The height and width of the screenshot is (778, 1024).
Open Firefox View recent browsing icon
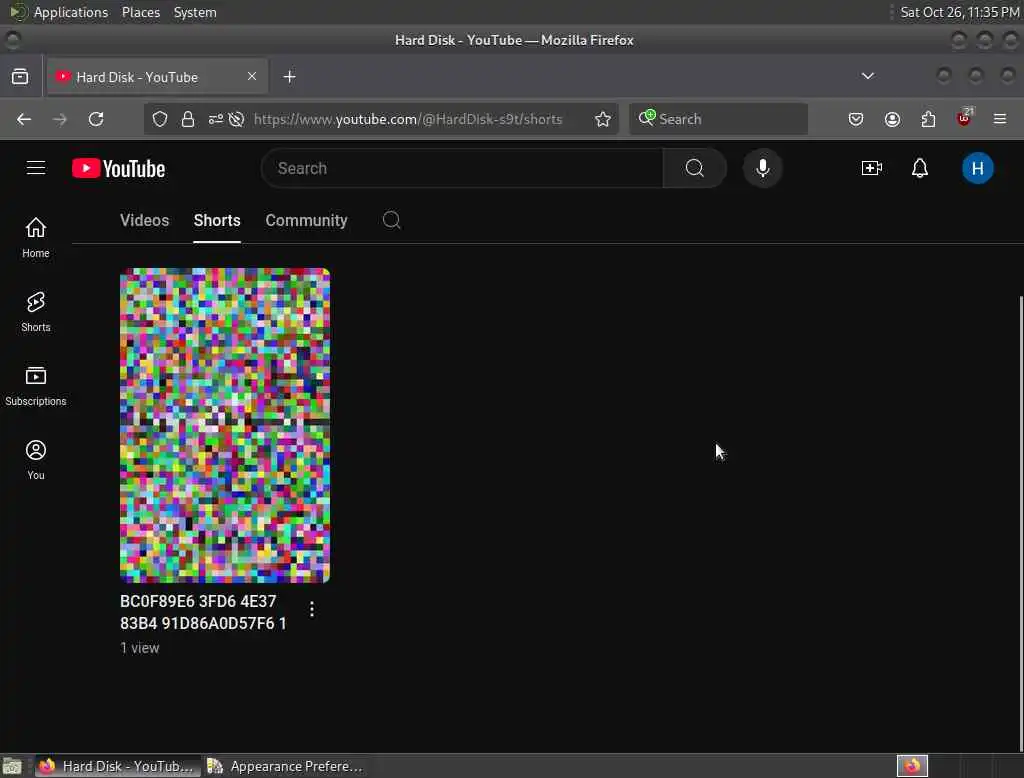point(20,76)
